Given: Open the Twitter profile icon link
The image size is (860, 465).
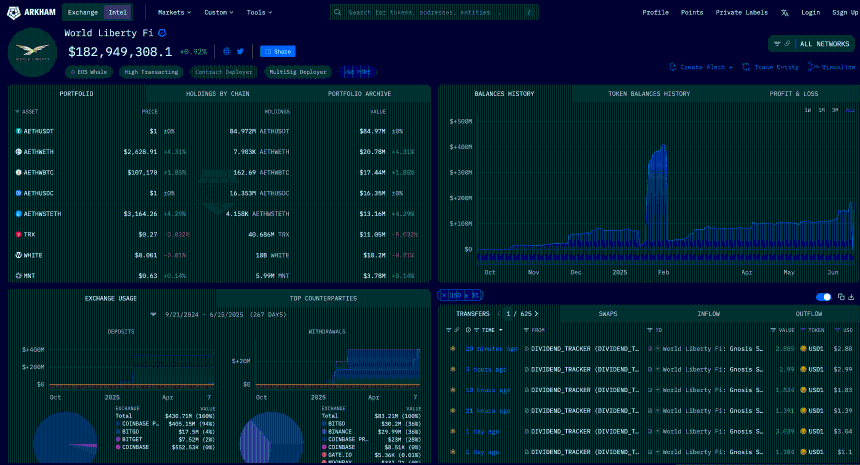Looking at the screenshot, I should click(240, 51).
